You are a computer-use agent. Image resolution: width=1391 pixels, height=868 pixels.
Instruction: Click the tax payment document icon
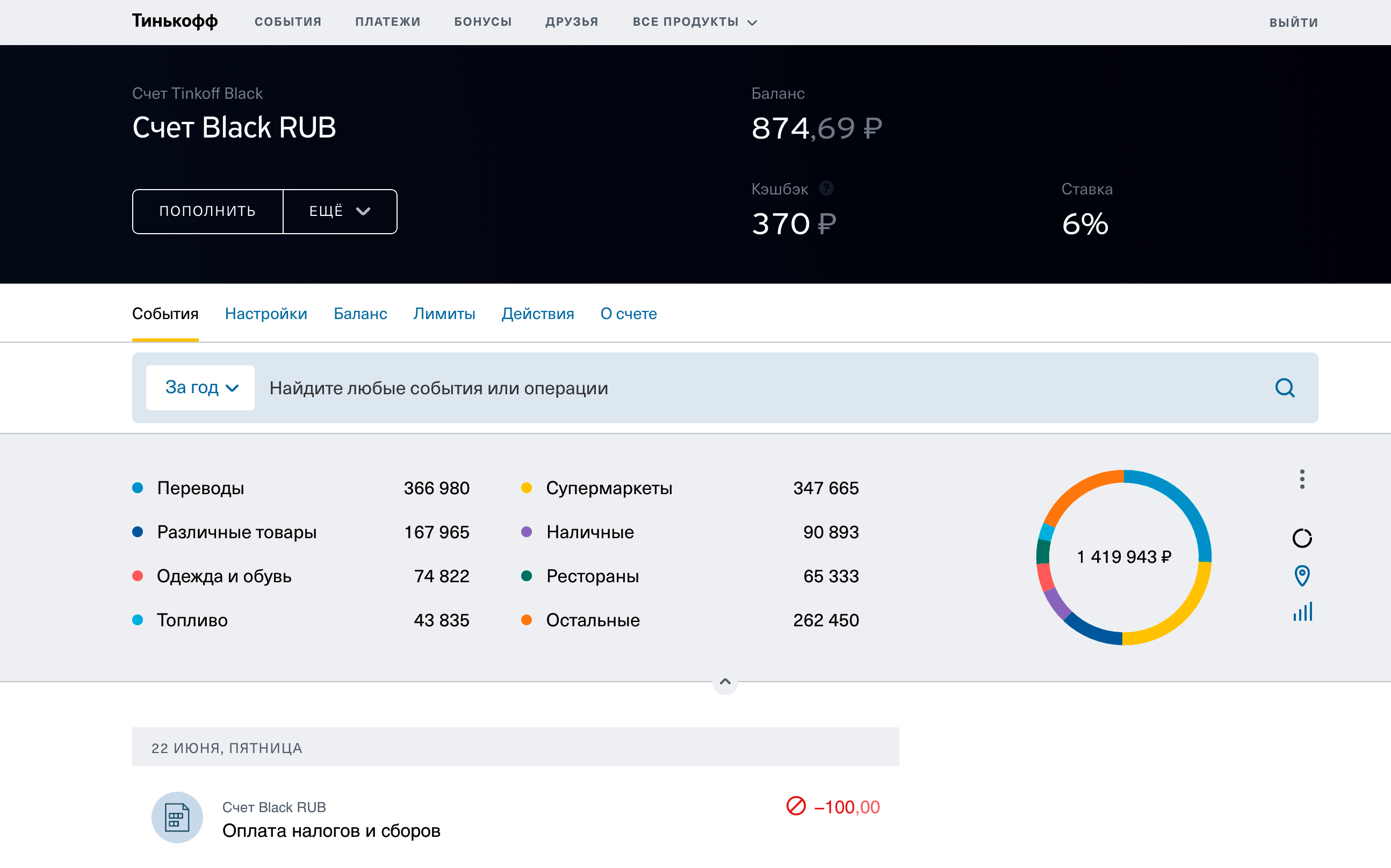pos(177,818)
